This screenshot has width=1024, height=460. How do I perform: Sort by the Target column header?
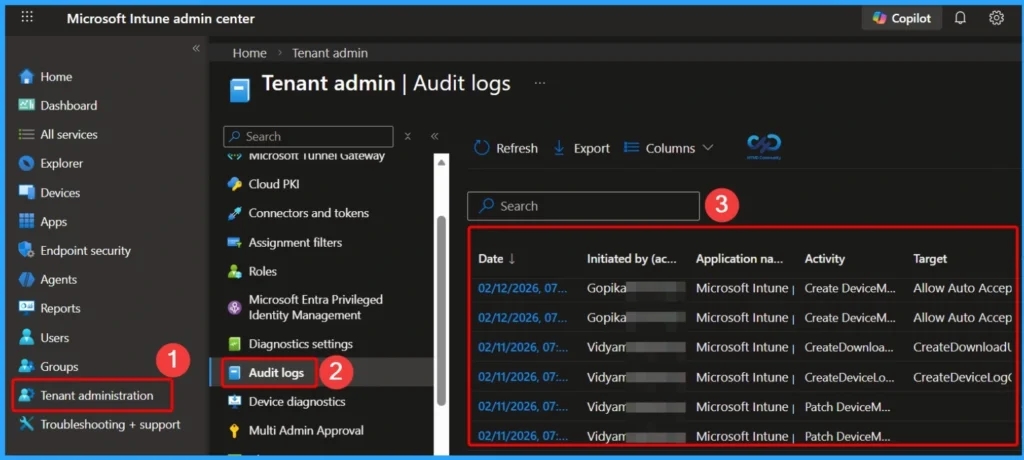click(930, 259)
